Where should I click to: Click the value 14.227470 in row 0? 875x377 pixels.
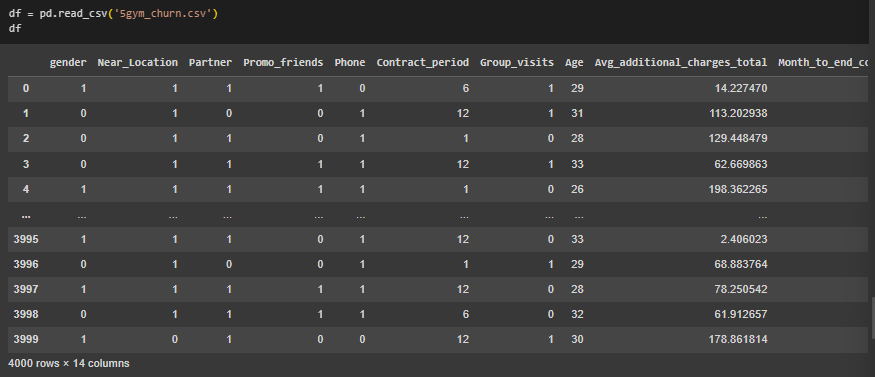click(741, 88)
